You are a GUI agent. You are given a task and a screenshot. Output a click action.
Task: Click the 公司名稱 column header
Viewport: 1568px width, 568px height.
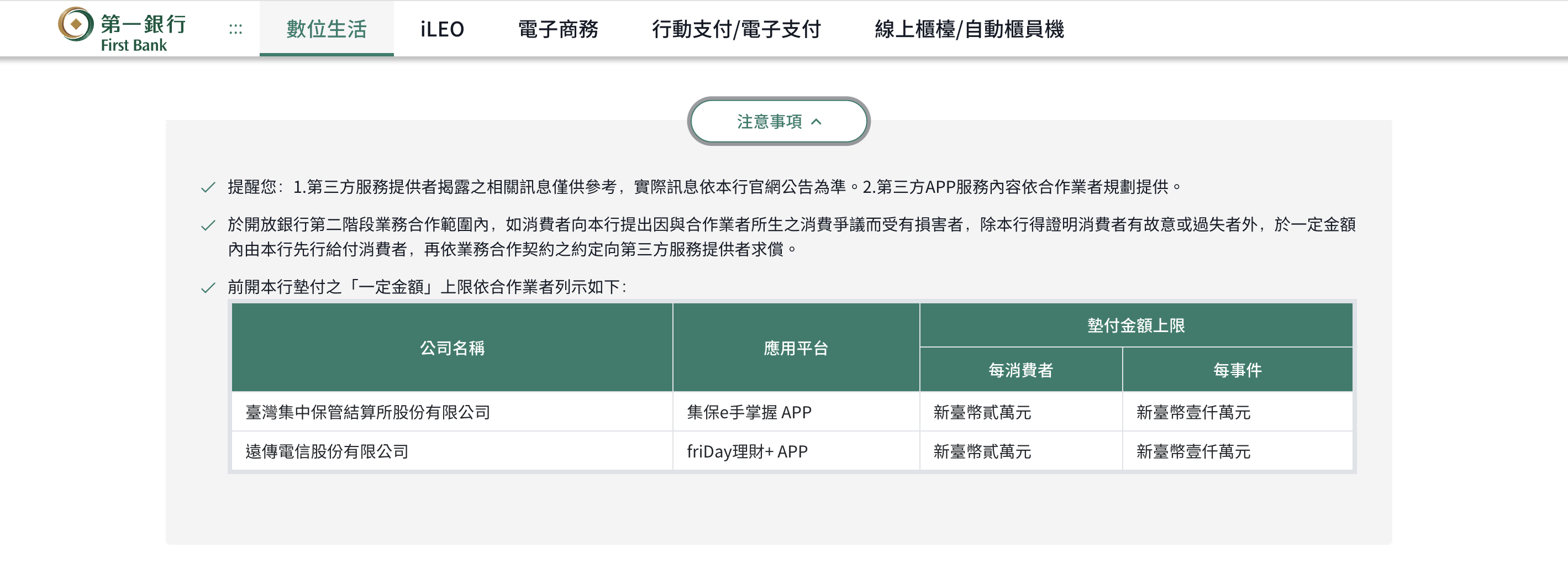(451, 348)
